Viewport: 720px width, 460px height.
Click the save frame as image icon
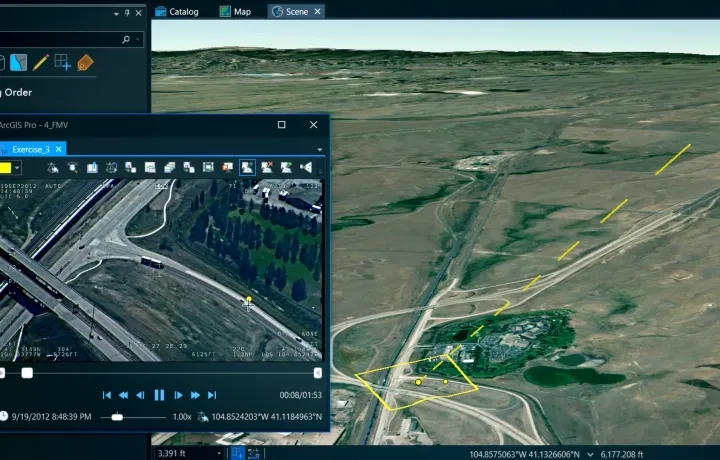pos(150,168)
